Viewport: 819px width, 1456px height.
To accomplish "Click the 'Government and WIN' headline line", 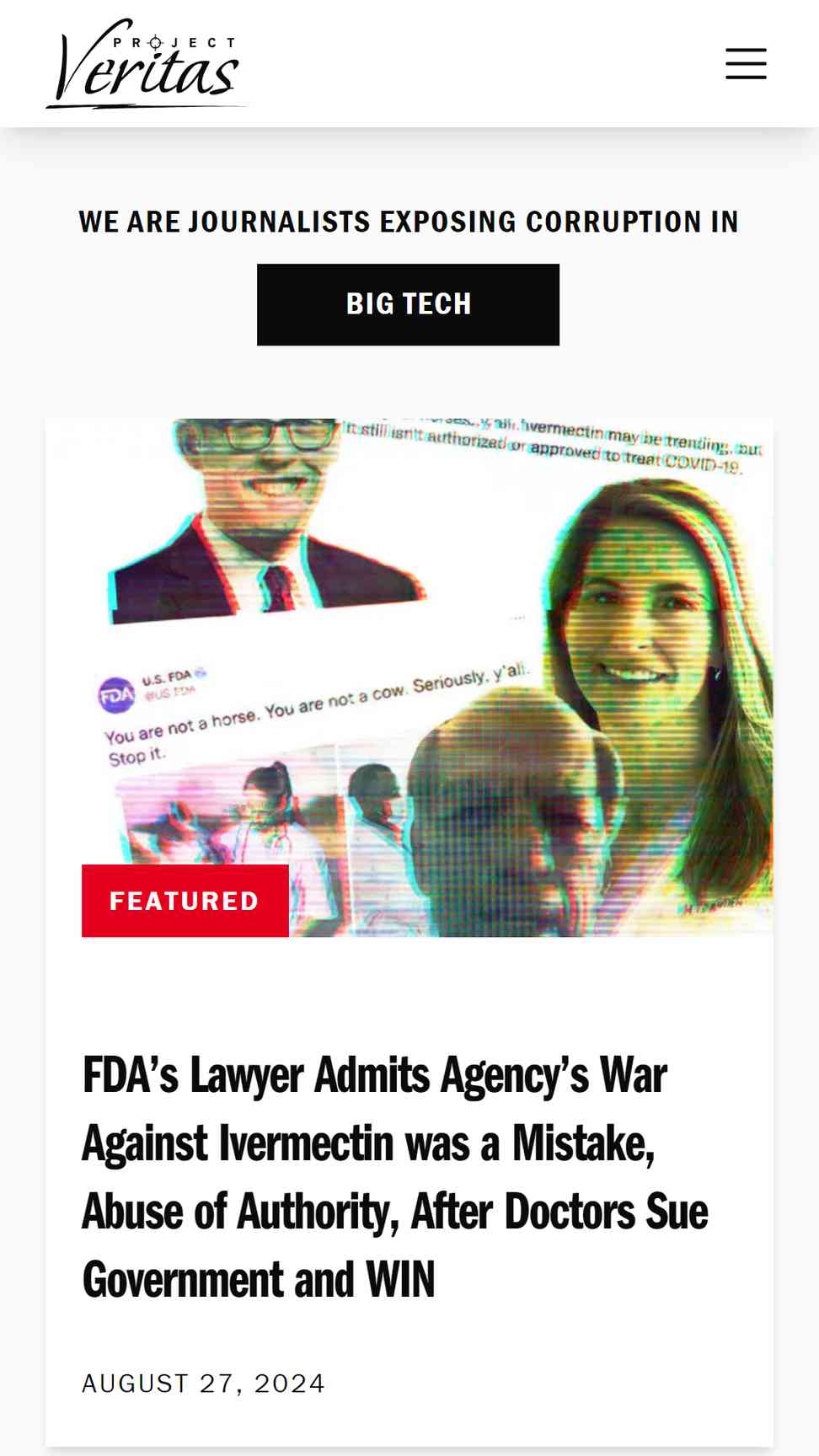I will (x=259, y=1280).
